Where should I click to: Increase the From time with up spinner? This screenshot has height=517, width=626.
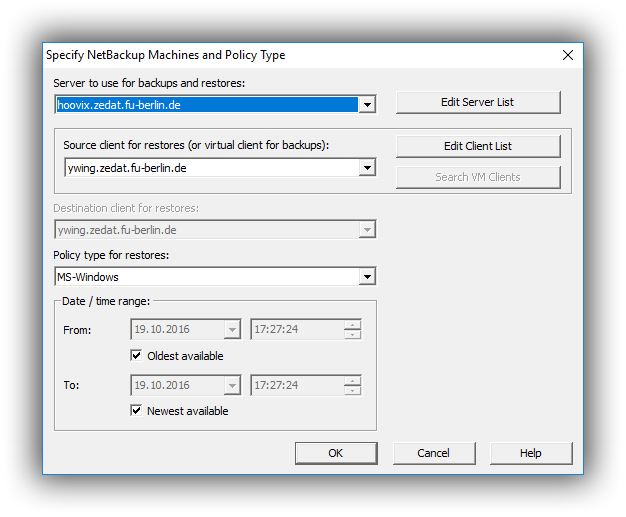click(353, 325)
